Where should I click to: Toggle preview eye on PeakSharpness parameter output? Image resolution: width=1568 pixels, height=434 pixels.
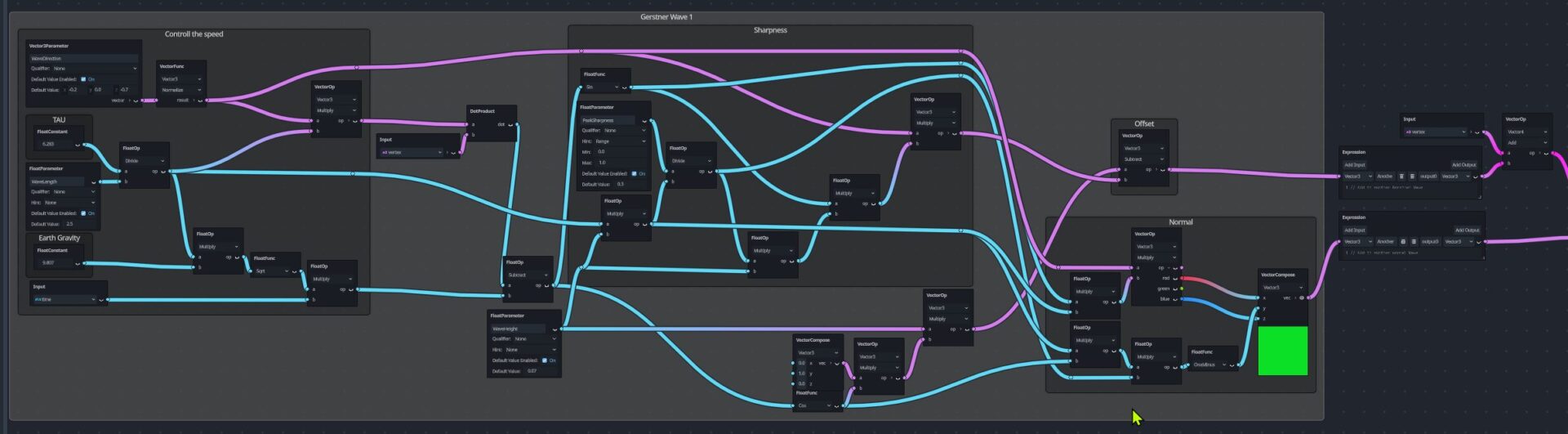click(x=644, y=121)
